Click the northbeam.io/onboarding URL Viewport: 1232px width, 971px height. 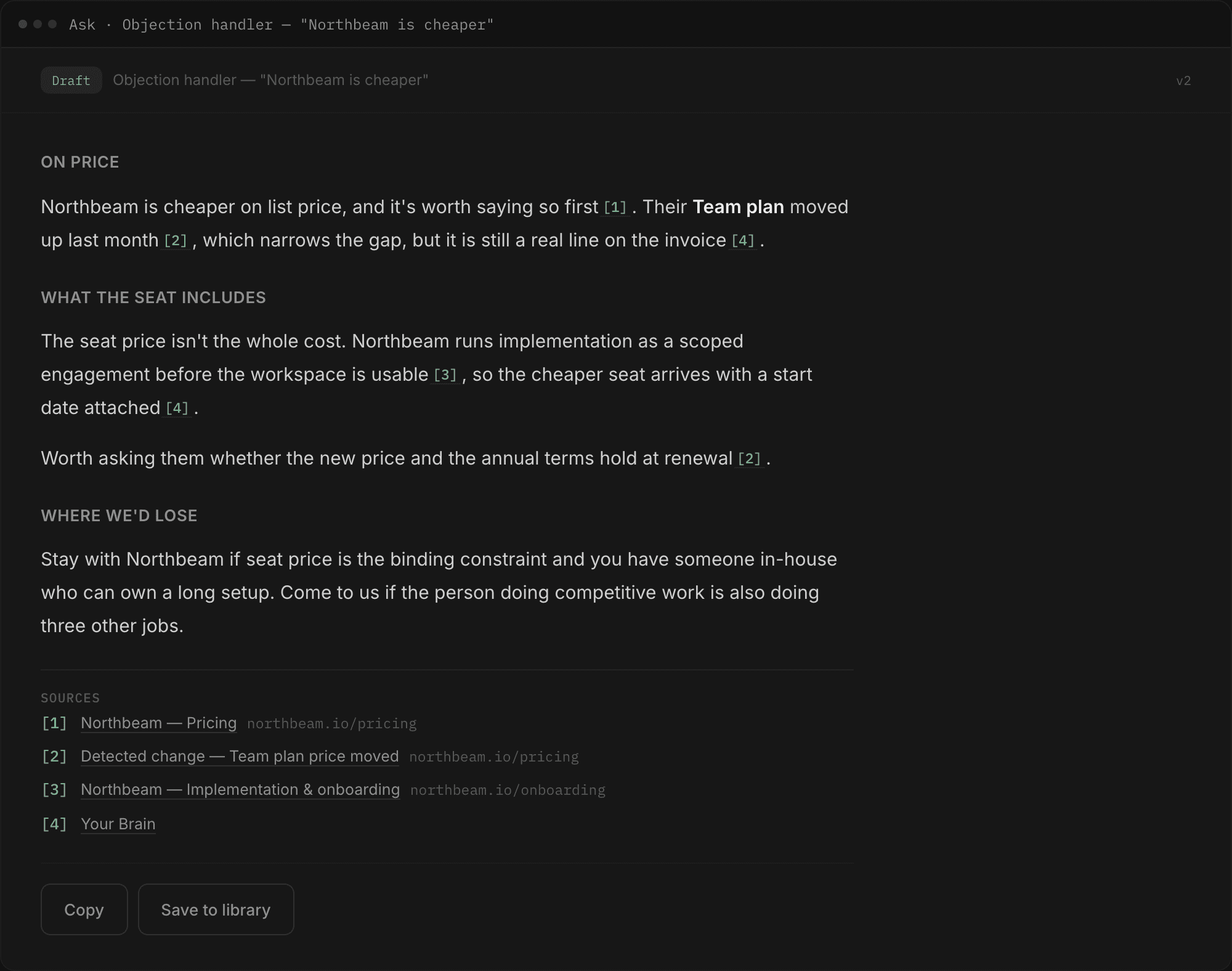tap(508, 790)
